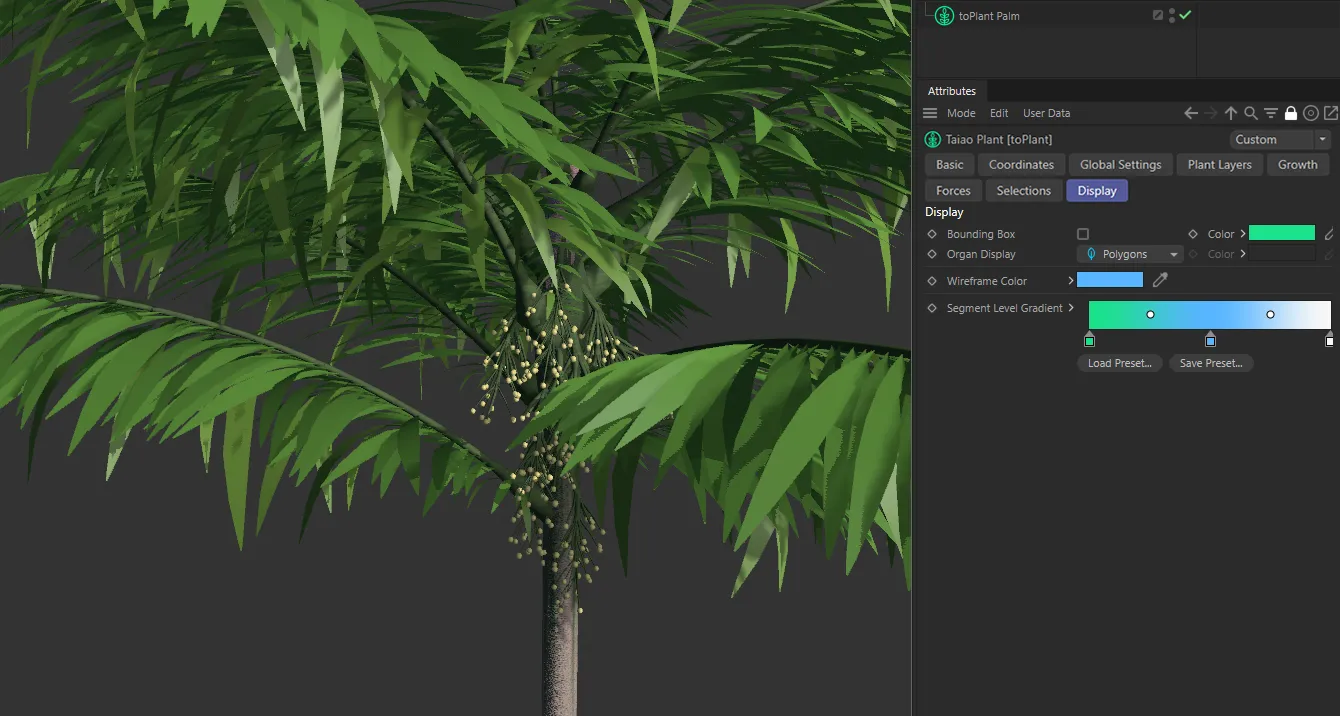Open the Custom preset dropdown
The image size is (1340, 716).
(1279, 139)
